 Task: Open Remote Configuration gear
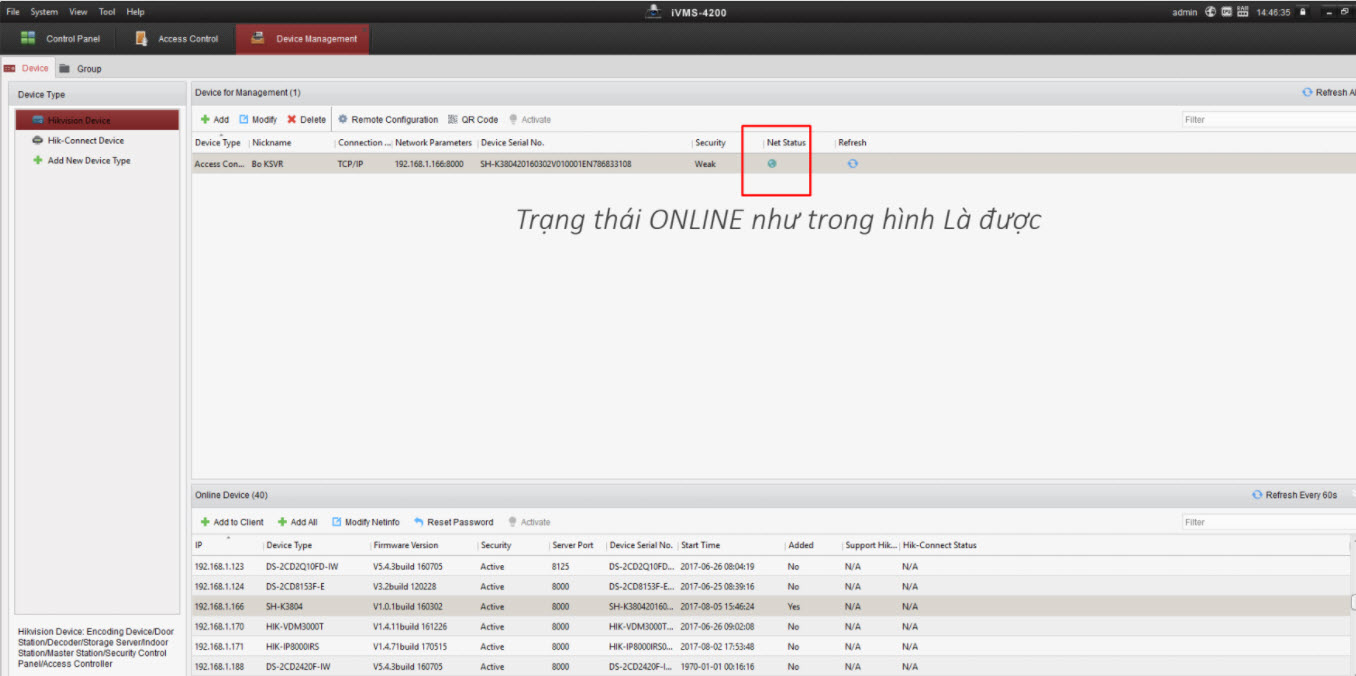point(343,120)
